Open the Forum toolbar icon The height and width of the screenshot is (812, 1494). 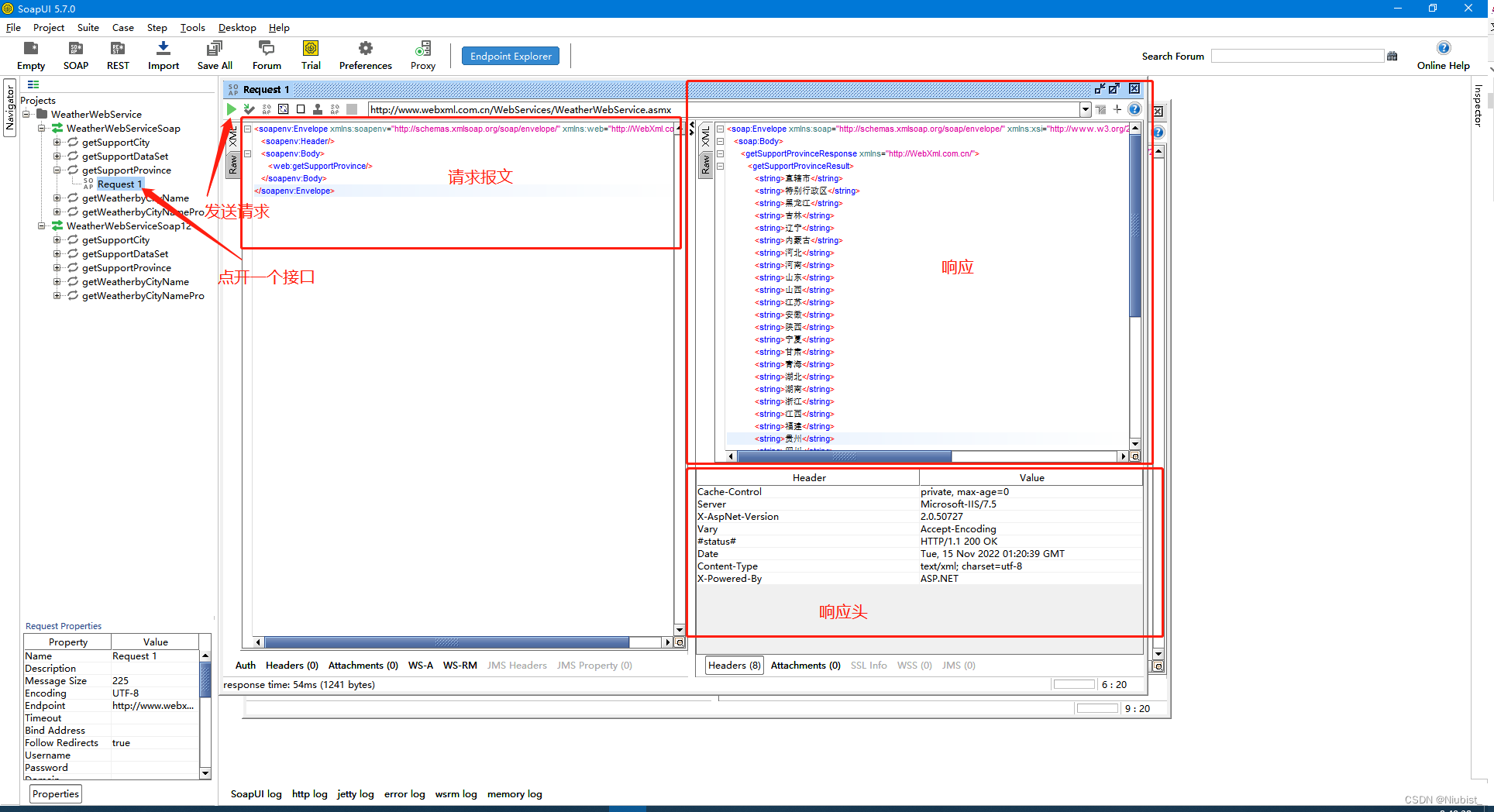coord(266,55)
